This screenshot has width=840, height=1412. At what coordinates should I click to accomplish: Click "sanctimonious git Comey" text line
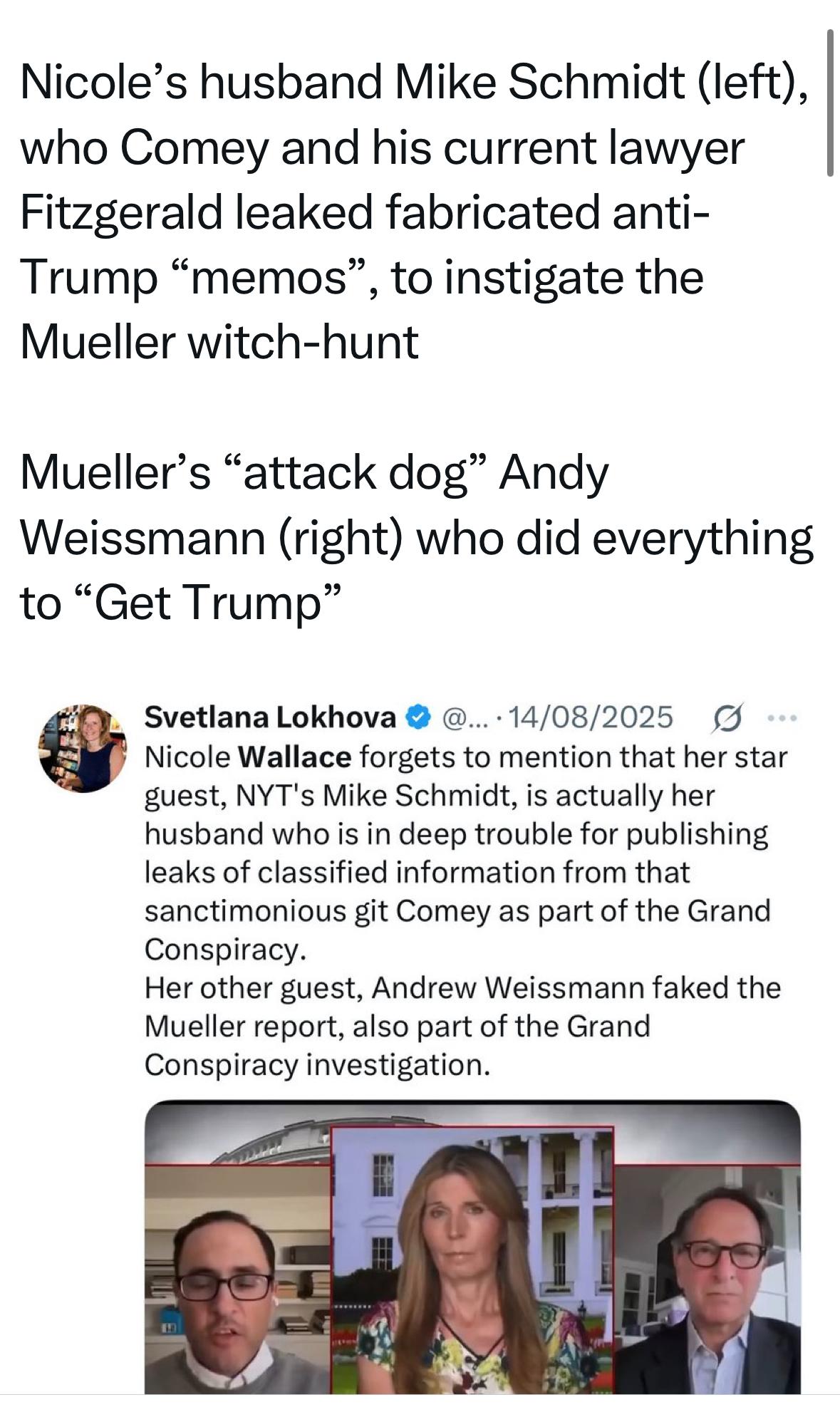click(456, 911)
